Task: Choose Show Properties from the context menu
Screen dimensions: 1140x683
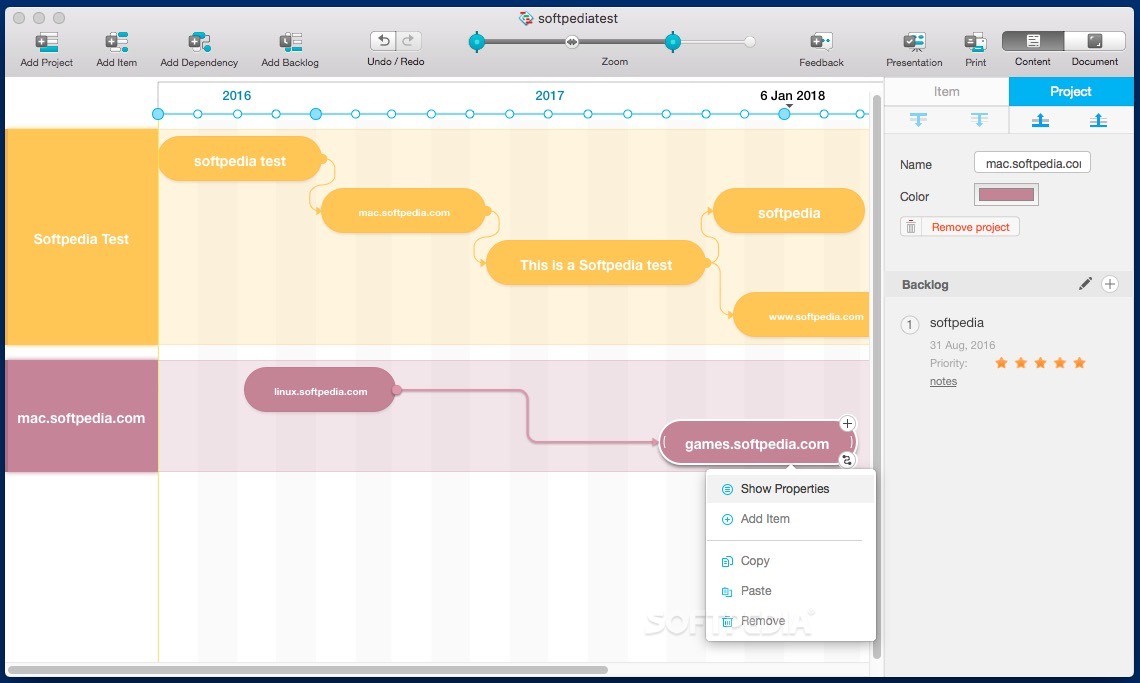Action: (785, 489)
